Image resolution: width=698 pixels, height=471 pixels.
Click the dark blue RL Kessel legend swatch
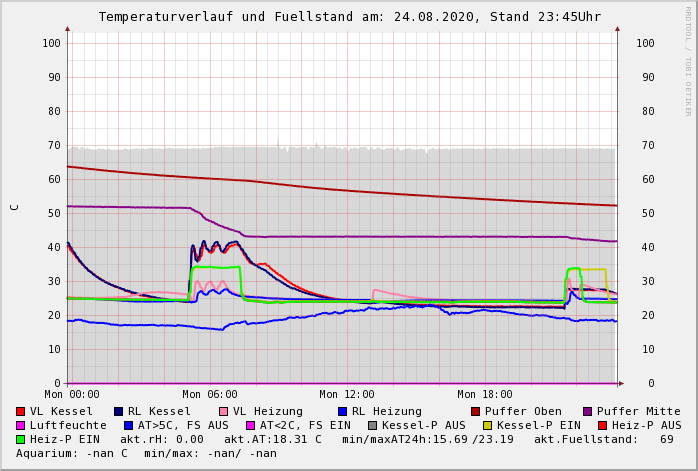tap(118, 411)
